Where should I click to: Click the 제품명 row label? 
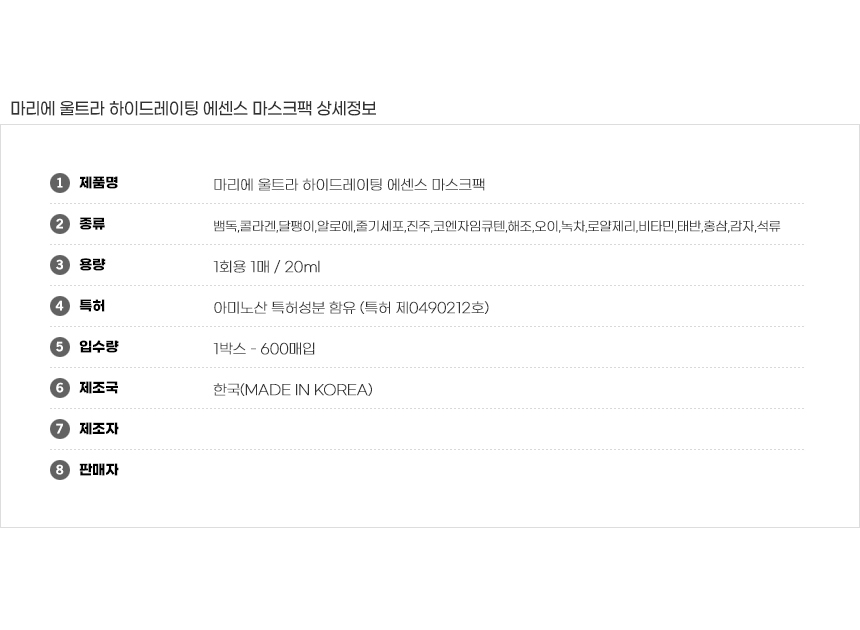pos(98,183)
